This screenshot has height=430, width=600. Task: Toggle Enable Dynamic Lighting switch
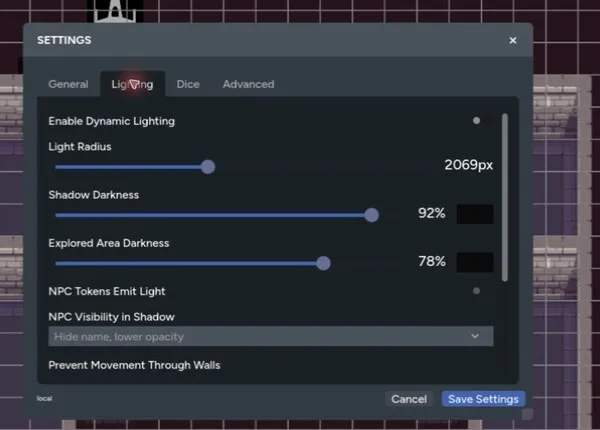point(476,121)
